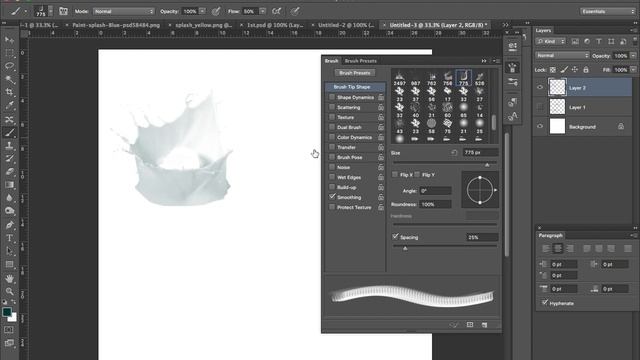The height and width of the screenshot is (360, 640).
Task: Select the Crop tool
Action: (9, 92)
